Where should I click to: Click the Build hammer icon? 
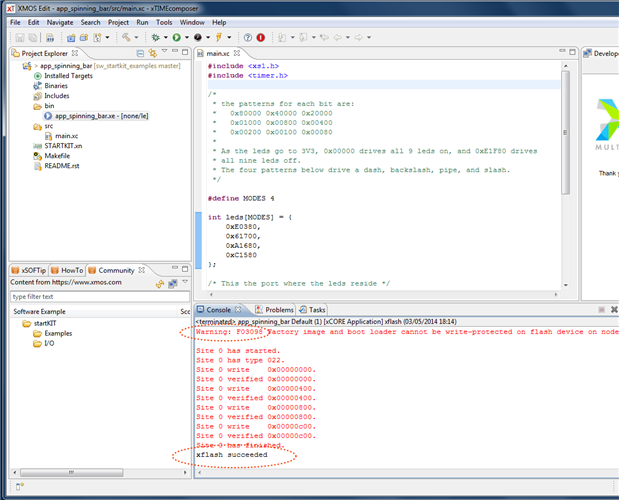click(125, 37)
